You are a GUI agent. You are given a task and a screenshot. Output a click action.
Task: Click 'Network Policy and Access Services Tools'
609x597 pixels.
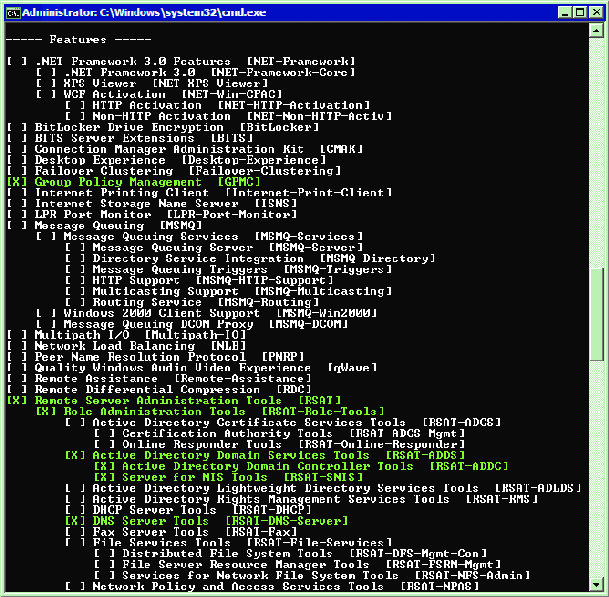tap(272, 586)
